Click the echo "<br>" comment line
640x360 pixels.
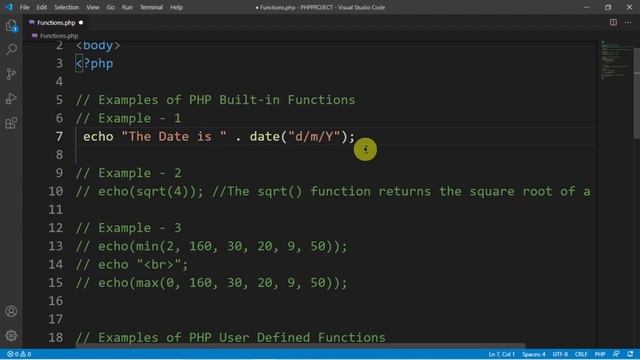[x=132, y=264]
